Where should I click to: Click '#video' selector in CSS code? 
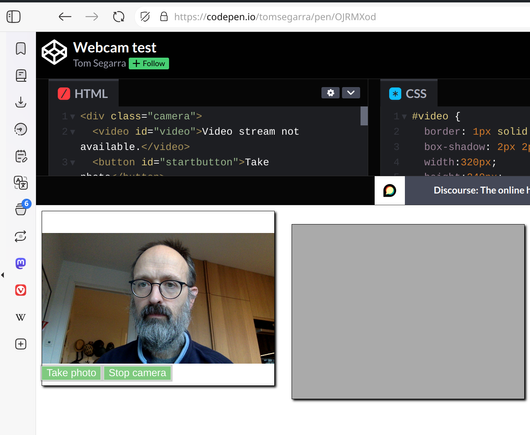430,116
